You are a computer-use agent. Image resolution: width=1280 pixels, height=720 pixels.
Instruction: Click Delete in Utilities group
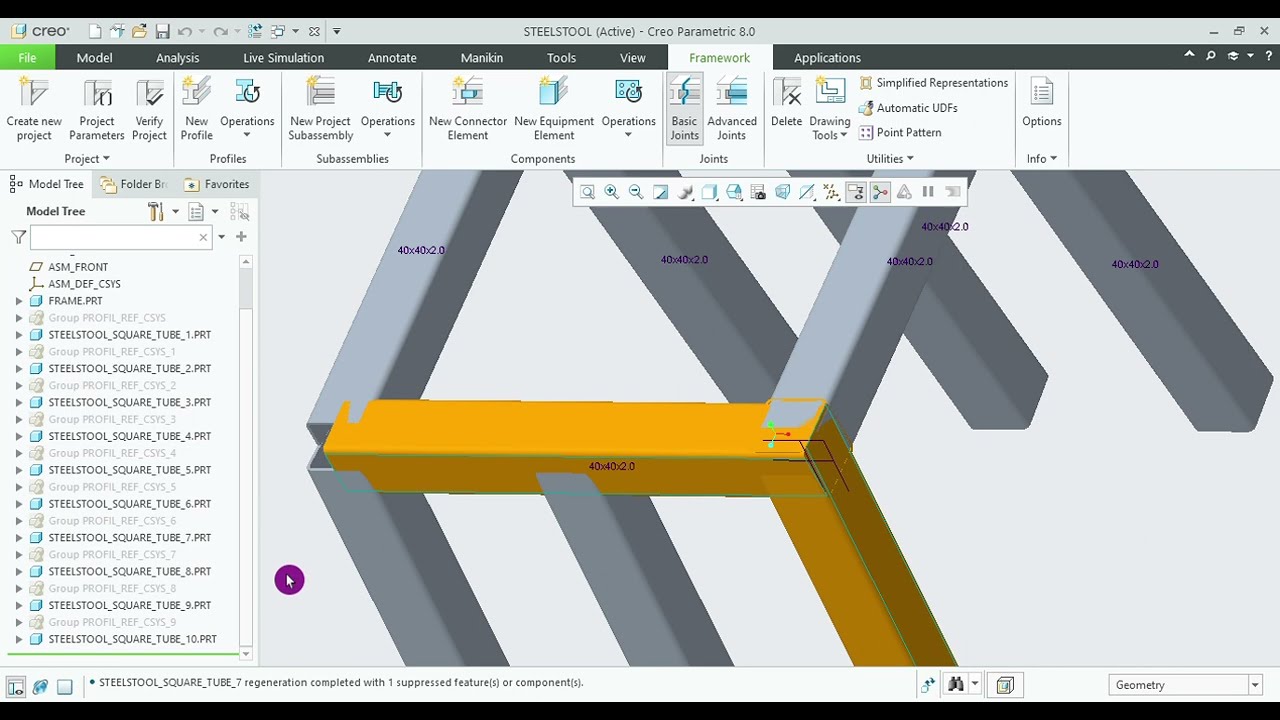coord(786,104)
